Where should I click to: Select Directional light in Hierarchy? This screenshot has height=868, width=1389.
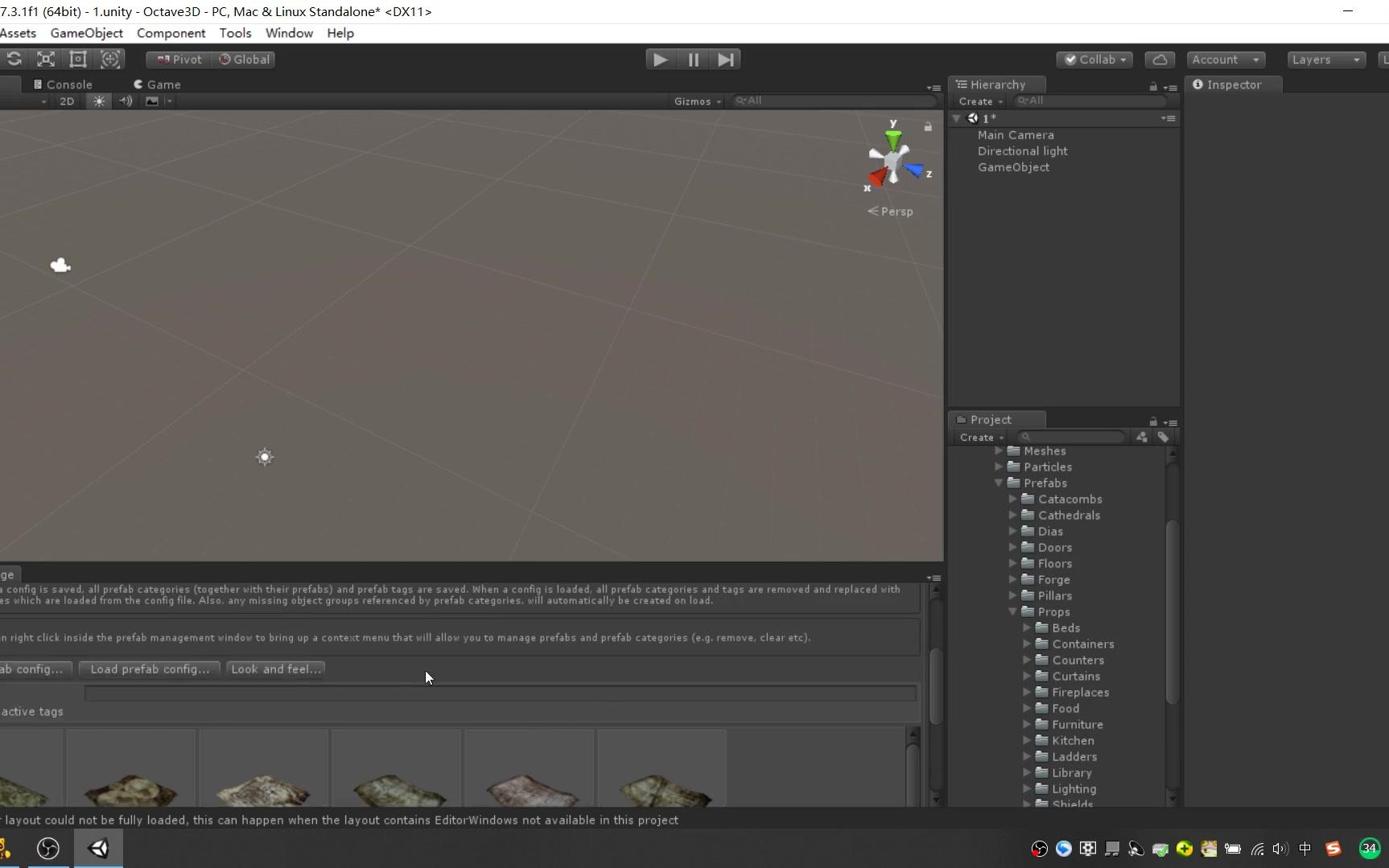1023,151
